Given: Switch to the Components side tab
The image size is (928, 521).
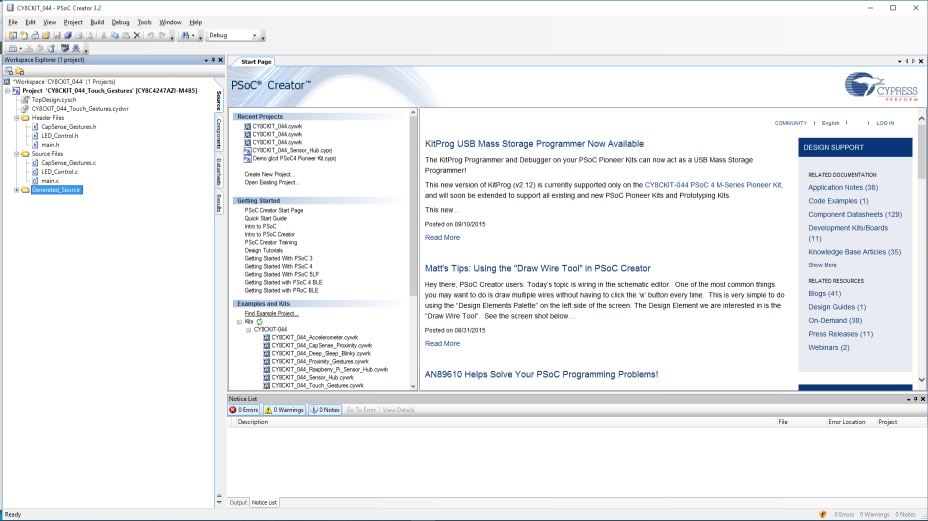Looking at the screenshot, I should tap(219, 133).
